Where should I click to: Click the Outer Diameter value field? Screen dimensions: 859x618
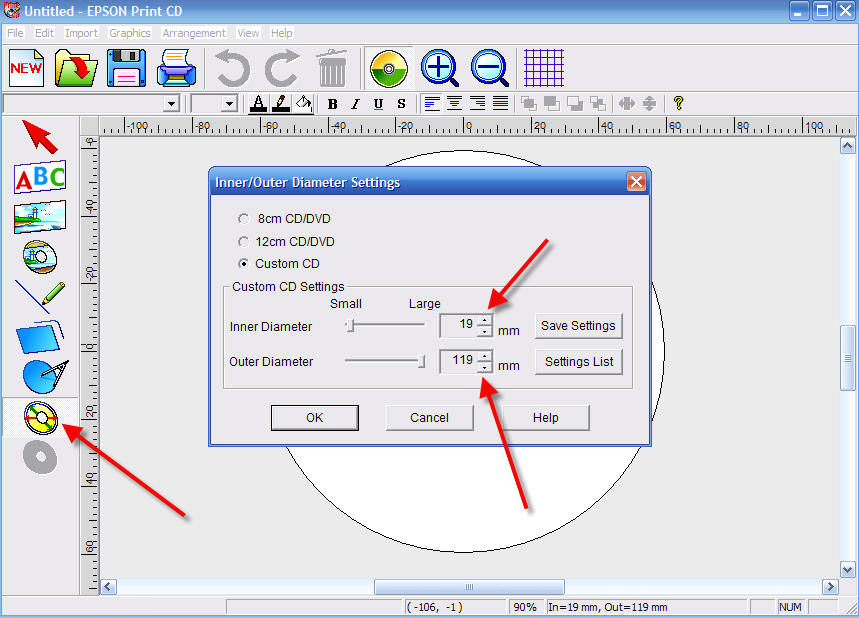[459, 361]
